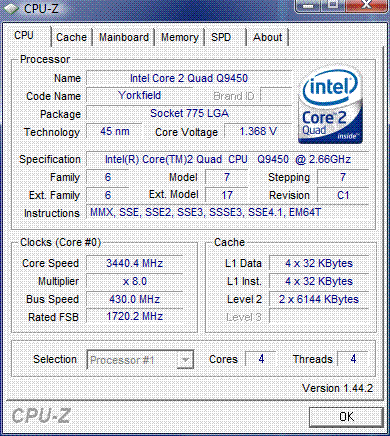Click the Specification text field
This screenshot has width=390, height=436.
coord(228,159)
